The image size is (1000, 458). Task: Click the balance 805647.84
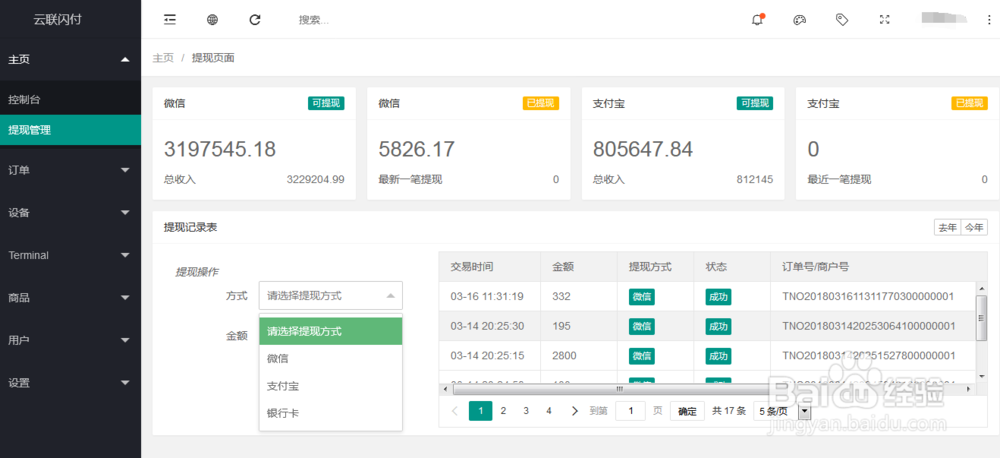pos(643,149)
